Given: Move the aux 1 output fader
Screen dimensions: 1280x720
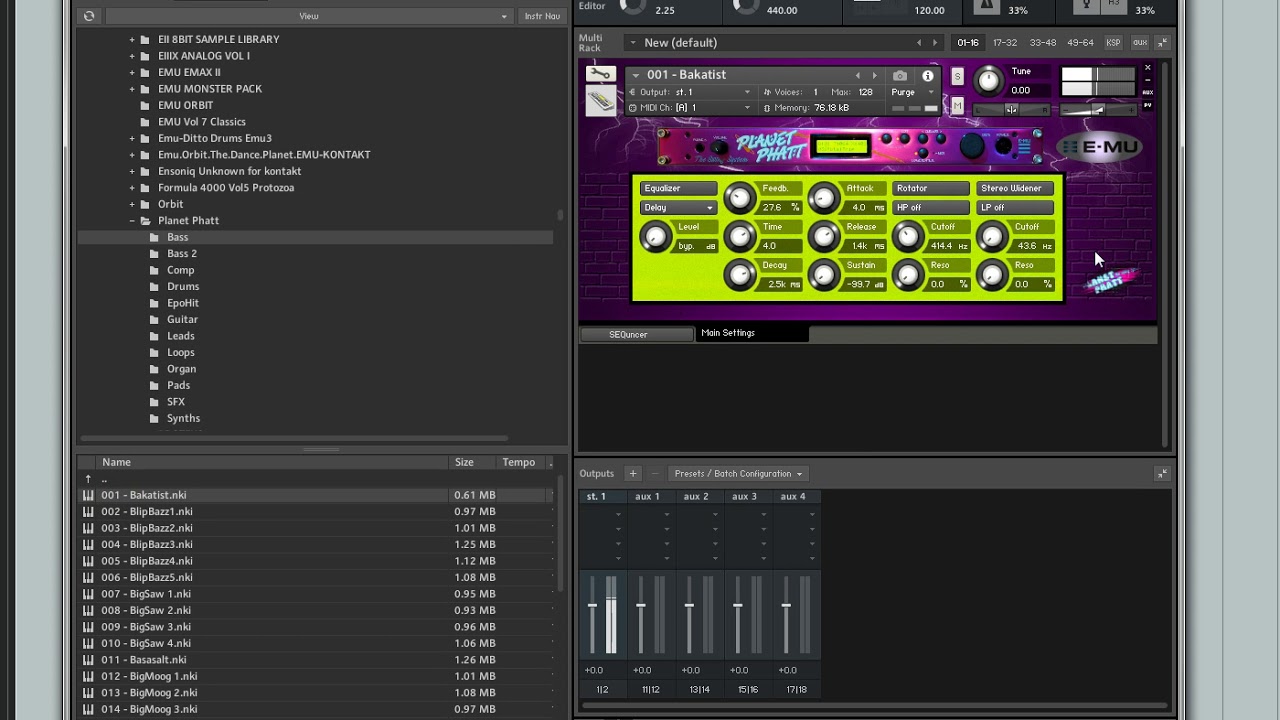Looking at the screenshot, I should (641, 606).
